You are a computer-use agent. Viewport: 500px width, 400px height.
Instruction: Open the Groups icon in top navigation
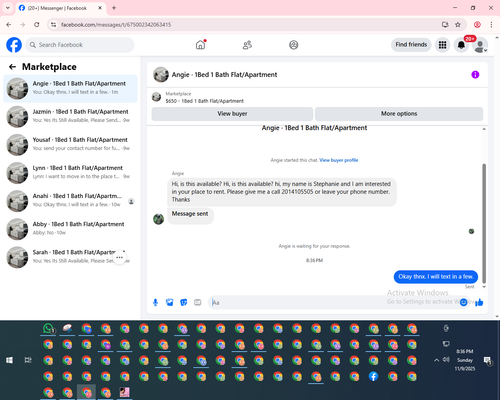tap(294, 45)
